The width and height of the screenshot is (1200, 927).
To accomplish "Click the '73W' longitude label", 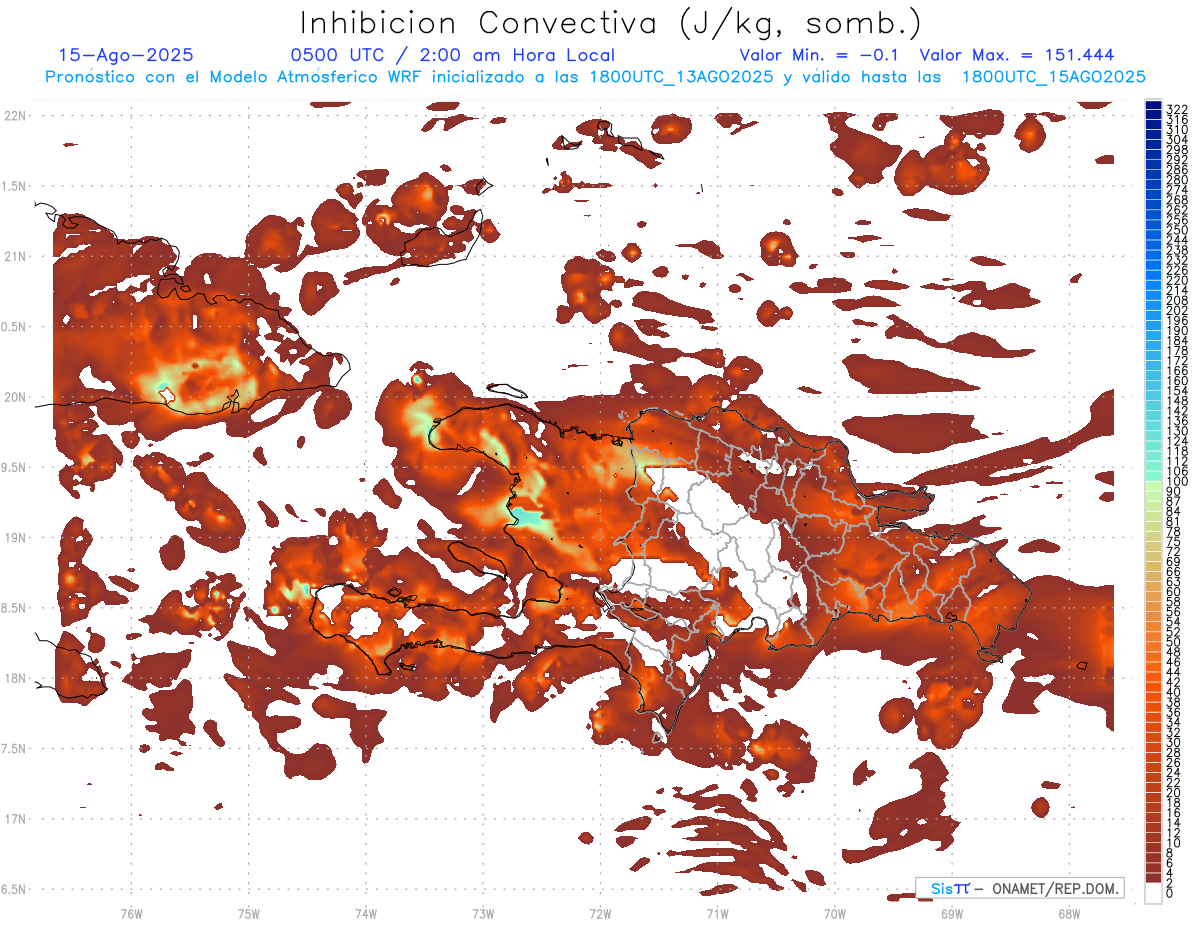I will 483,913.
